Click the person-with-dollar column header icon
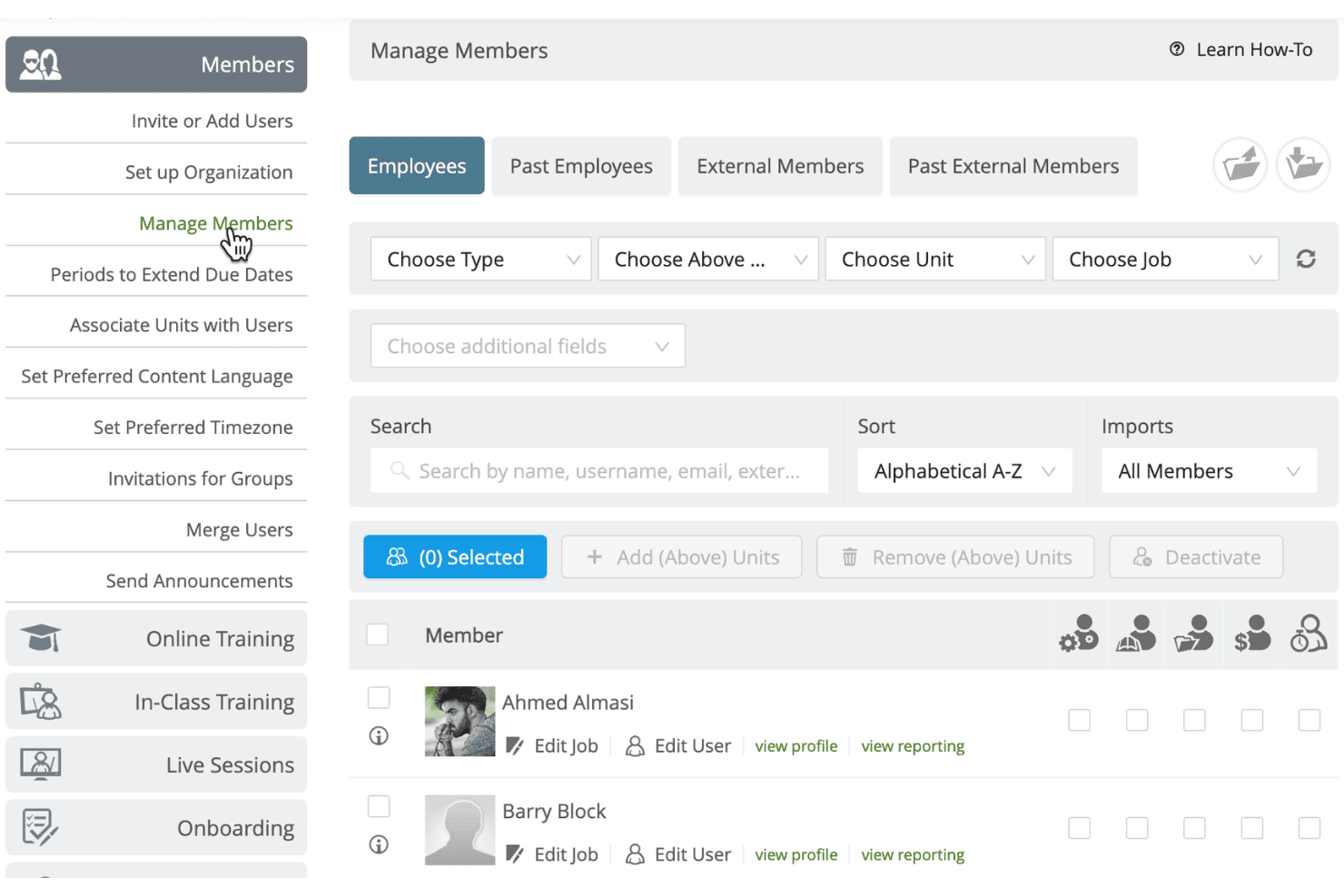This screenshot has width=1344, height=896. tap(1252, 634)
